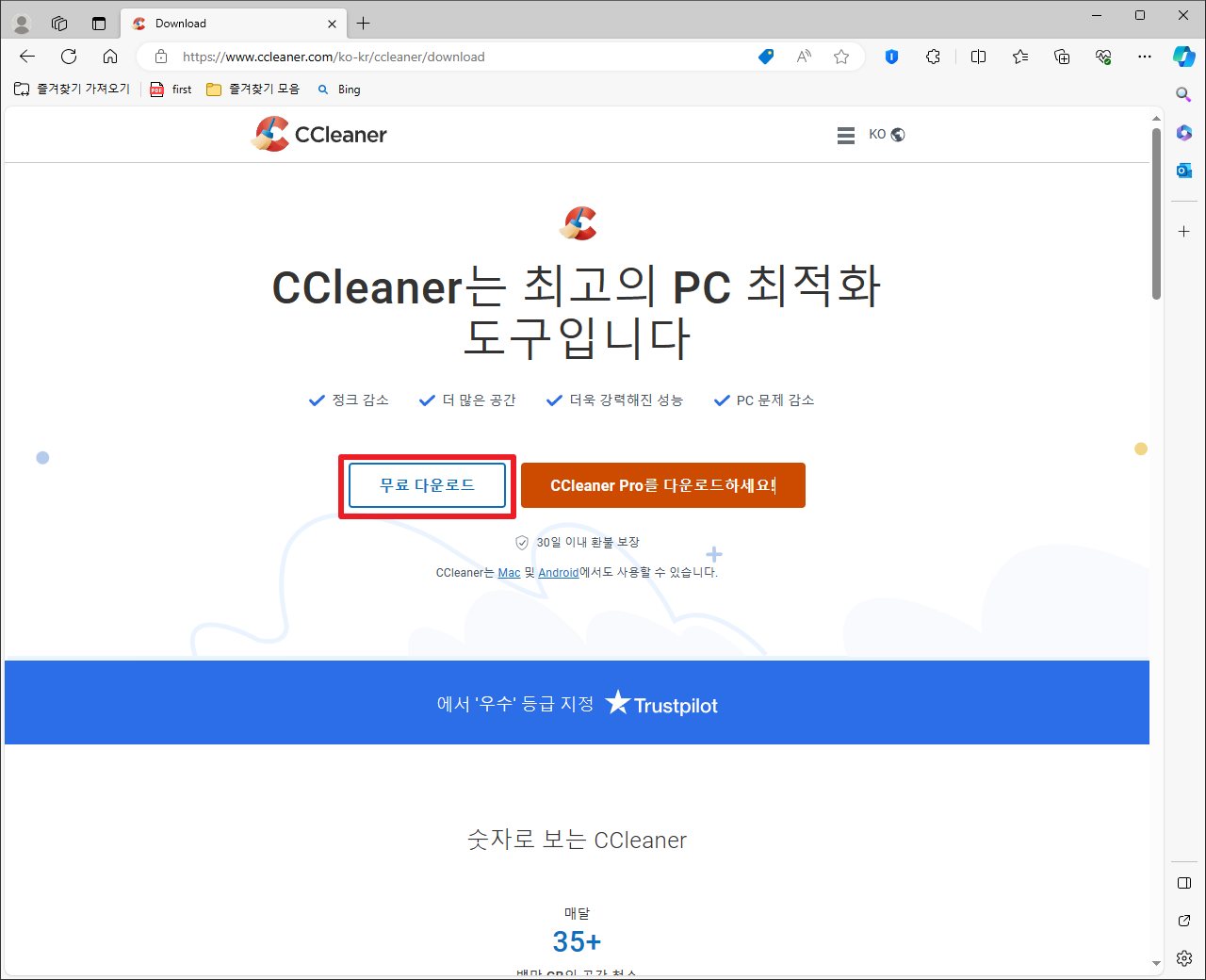Image resolution: width=1206 pixels, height=980 pixels.
Task: Open the Favorites list icon
Action: 1020,57
